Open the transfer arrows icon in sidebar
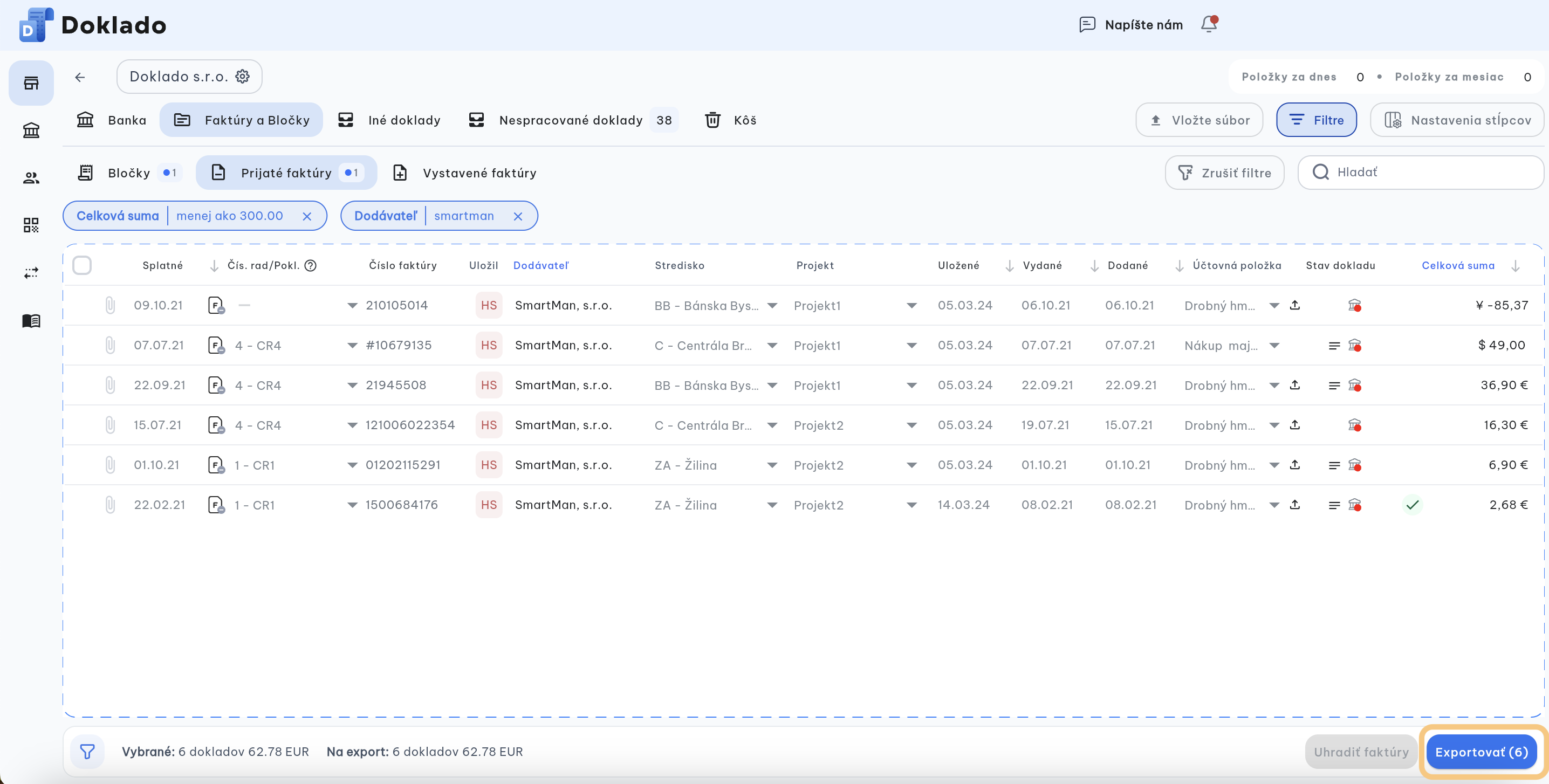Screen dimensions: 1549x784 click(31, 273)
